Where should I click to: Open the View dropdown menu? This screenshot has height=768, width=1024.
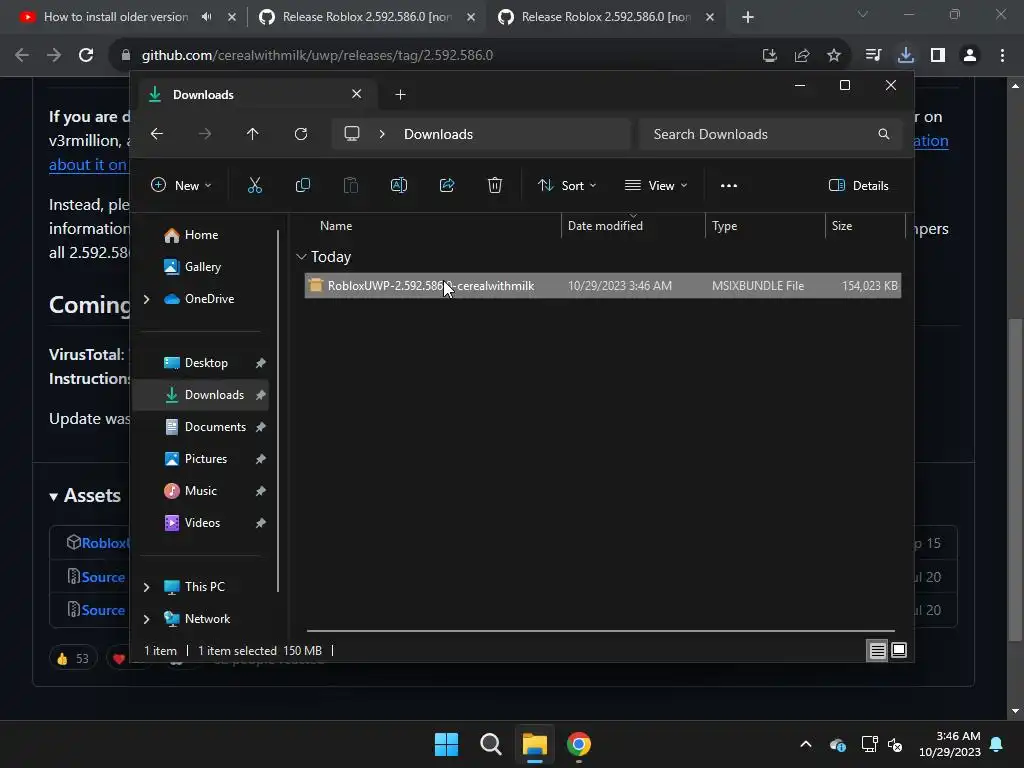[x=656, y=185]
